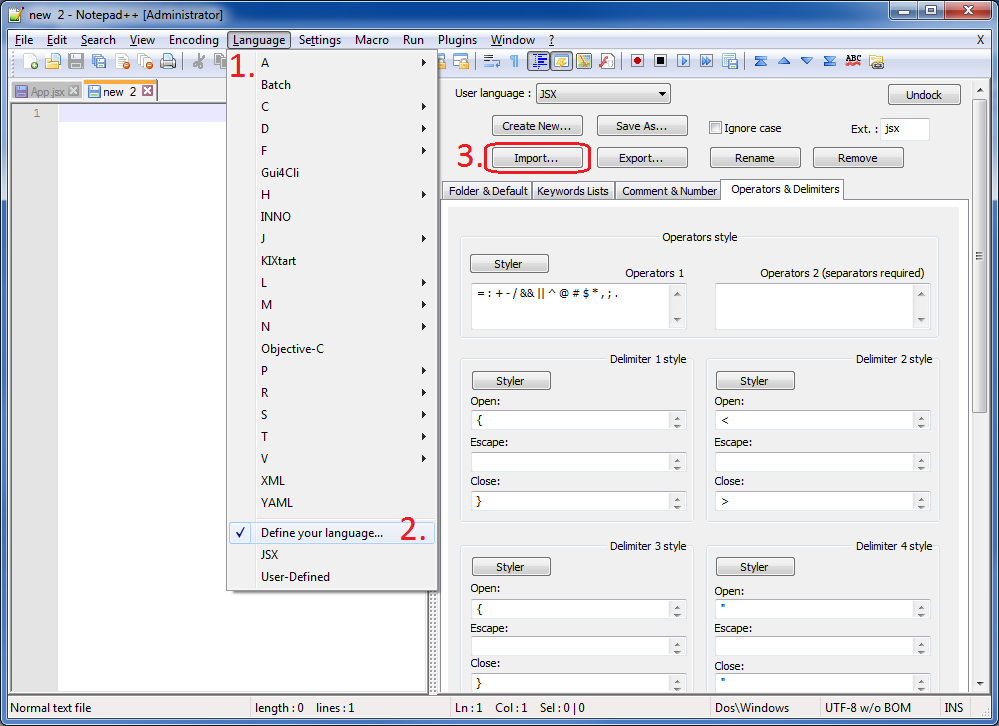Toggle Show all characters pilcrow icon
This screenshot has width=999, height=726.
[x=514, y=61]
